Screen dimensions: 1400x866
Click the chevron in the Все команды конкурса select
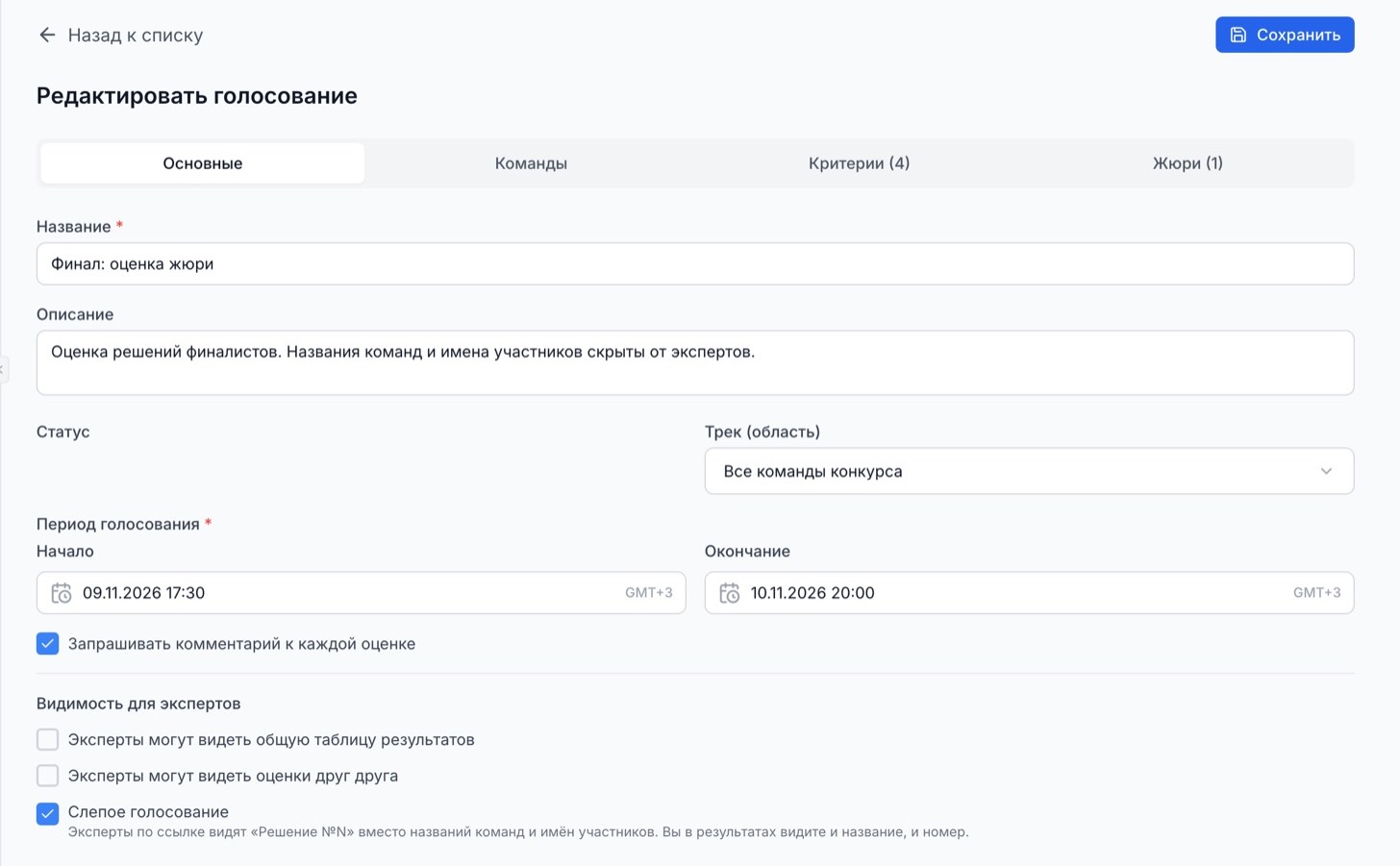[1326, 471]
